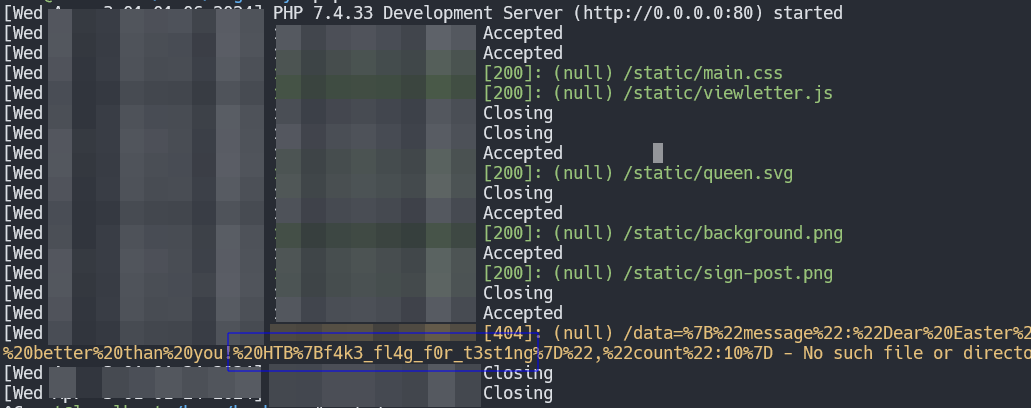The width and height of the screenshot is (1031, 408).
Task: Click the /static/viewletter.js request path
Action: 728,93
